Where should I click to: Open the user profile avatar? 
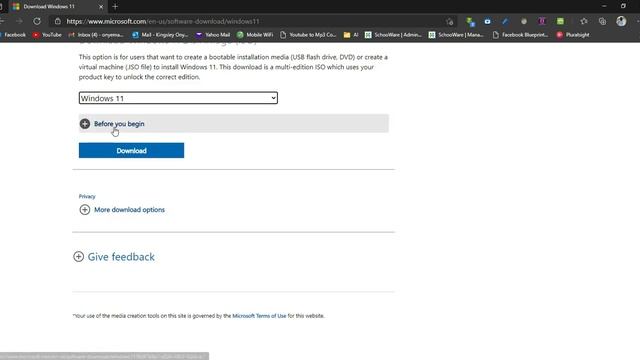coord(621,21)
